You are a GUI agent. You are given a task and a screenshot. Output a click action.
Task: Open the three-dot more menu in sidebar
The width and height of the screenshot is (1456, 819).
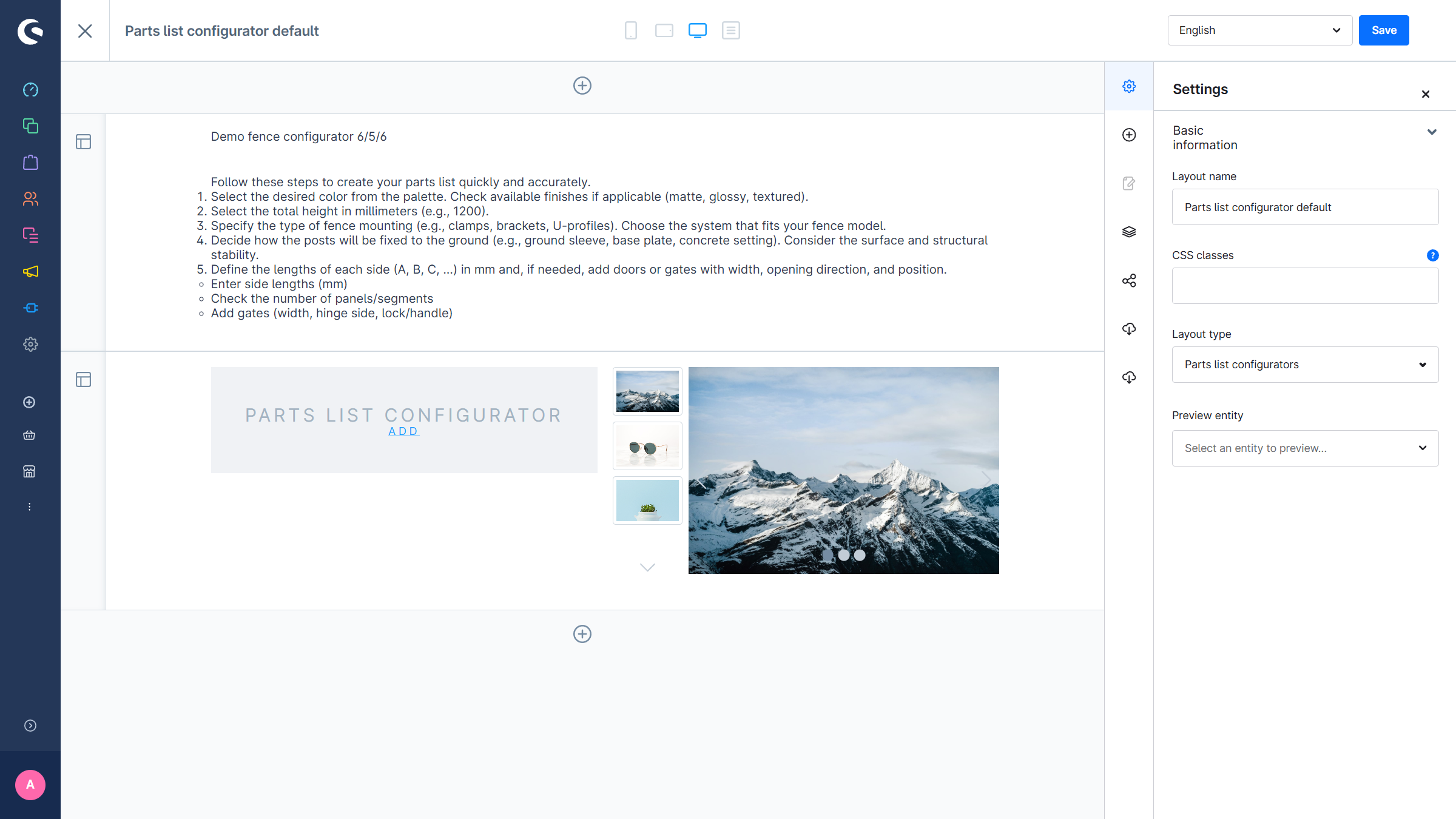pyautogui.click(x=29, y=507)
